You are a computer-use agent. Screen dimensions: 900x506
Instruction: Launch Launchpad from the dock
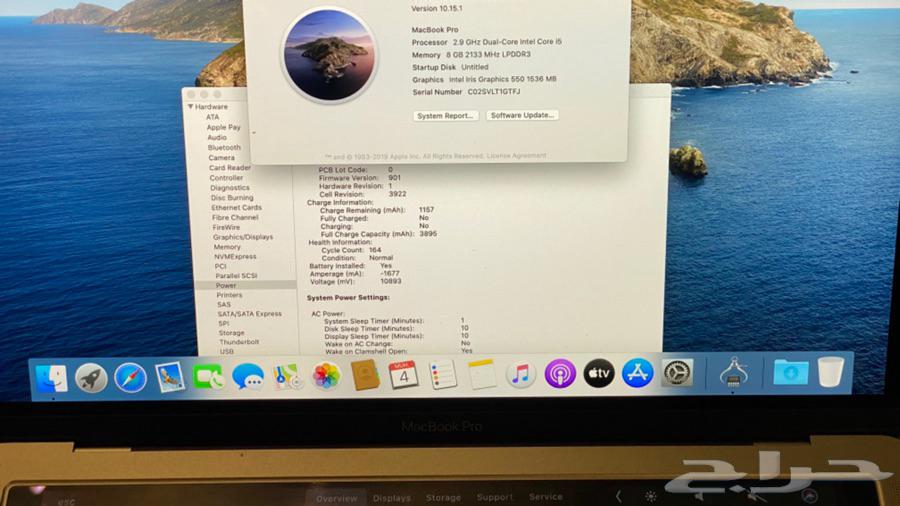91,379
